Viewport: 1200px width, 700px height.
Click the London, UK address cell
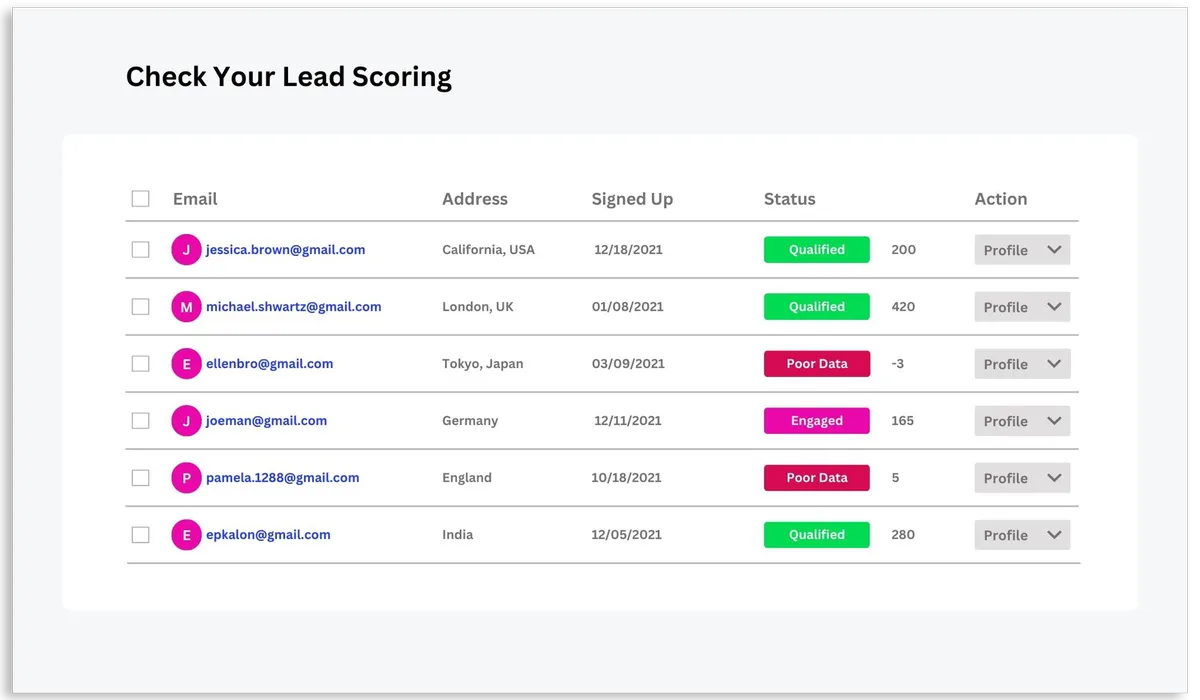click(478, 307)
